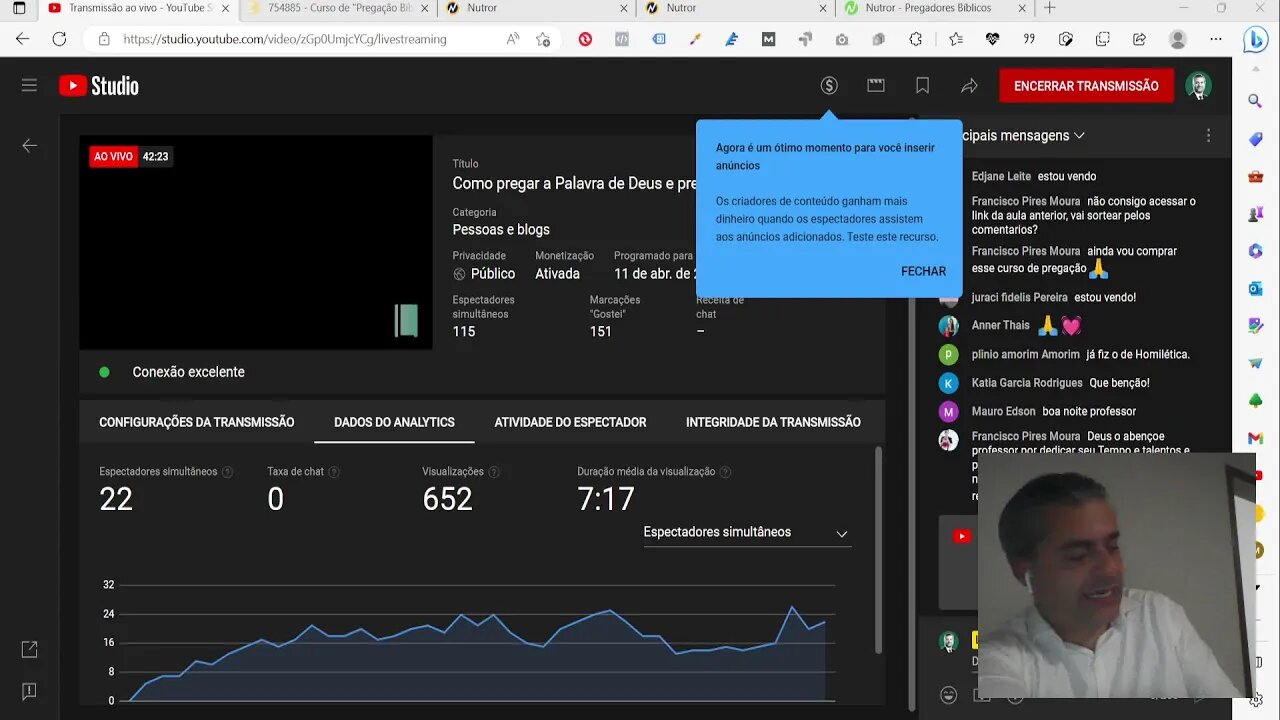Screen dimensions: 1280x720
Task: Click the send feedback icon in left sidebar
Action: pos(29,691)
